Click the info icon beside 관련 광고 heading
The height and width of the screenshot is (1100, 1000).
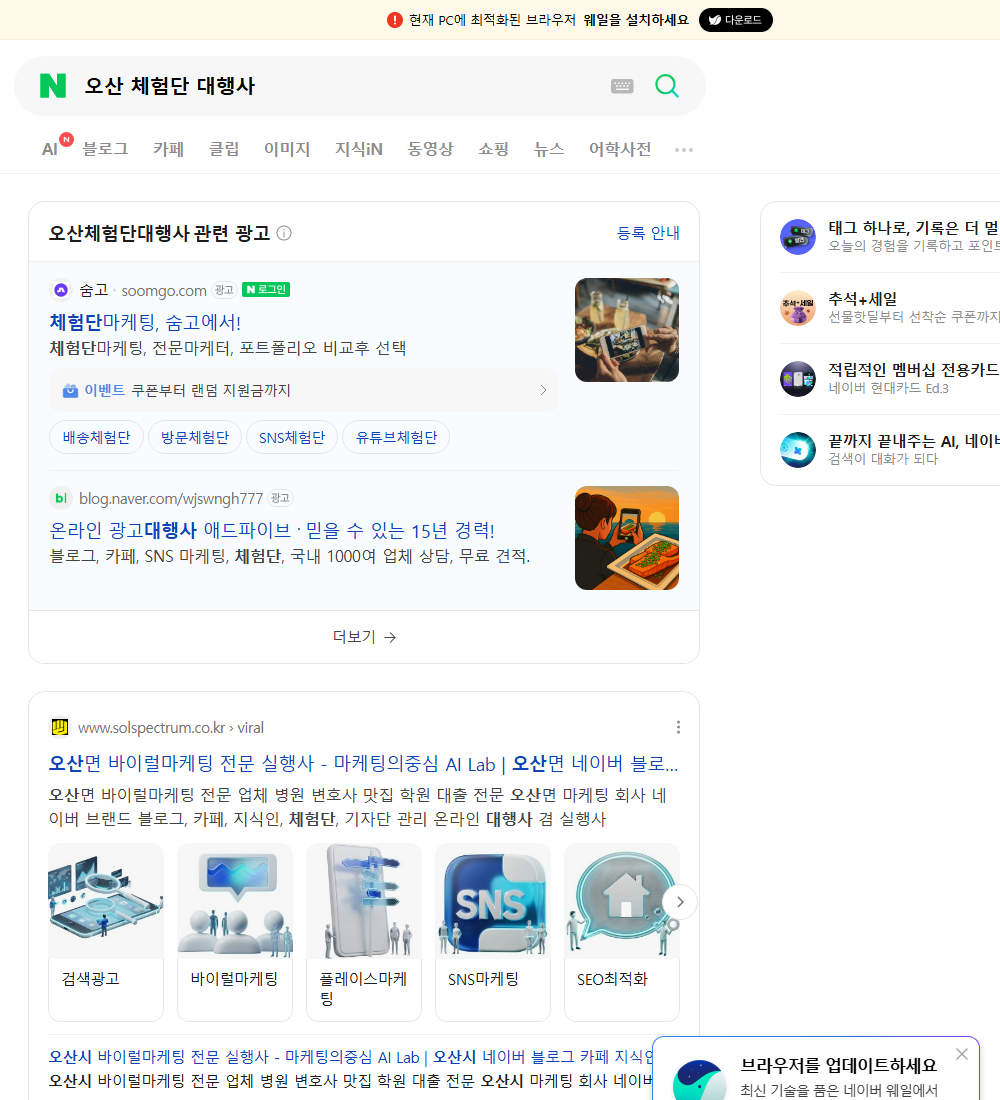click(284, 233)
